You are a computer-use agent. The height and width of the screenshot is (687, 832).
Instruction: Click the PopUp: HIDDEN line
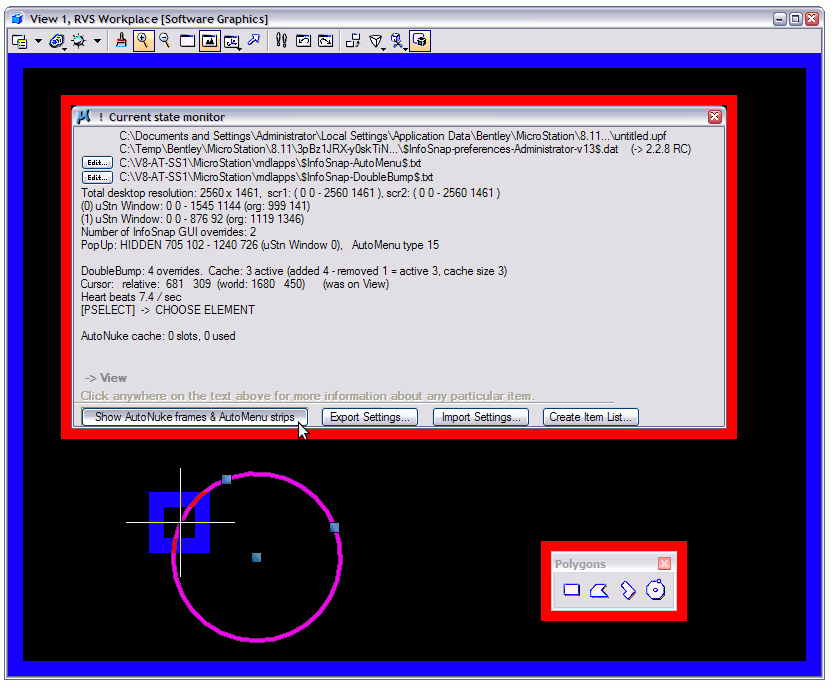(x=259, y=245)
